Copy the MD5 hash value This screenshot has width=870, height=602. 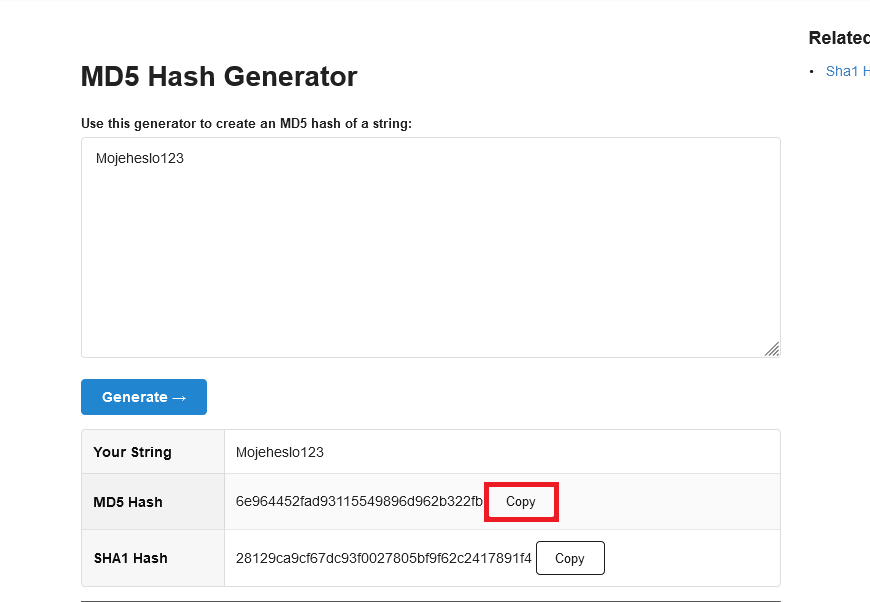[x=520, y=502]
